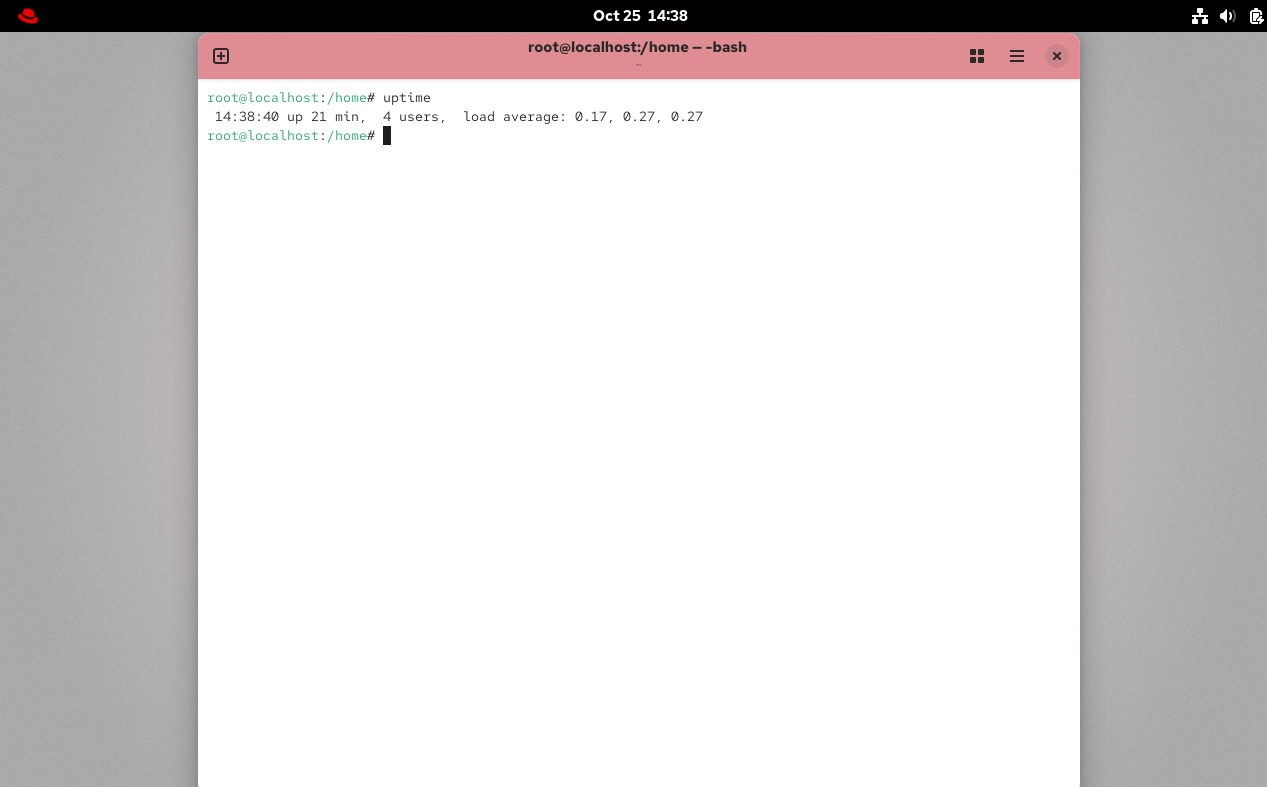Click the Red Hat activities logo

[x=27, y=15]
